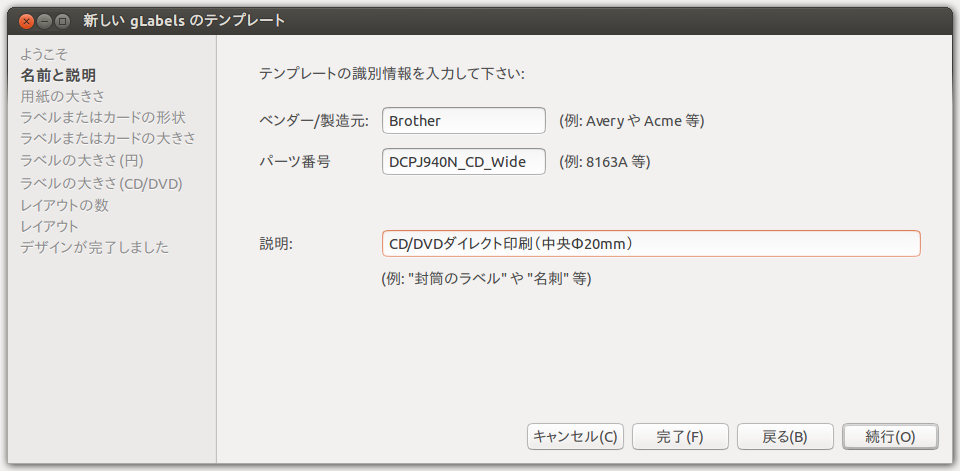The width and height of the screenshot is (960, 471).
Task: Click the 続行(O) continue button
Action: 890,437
